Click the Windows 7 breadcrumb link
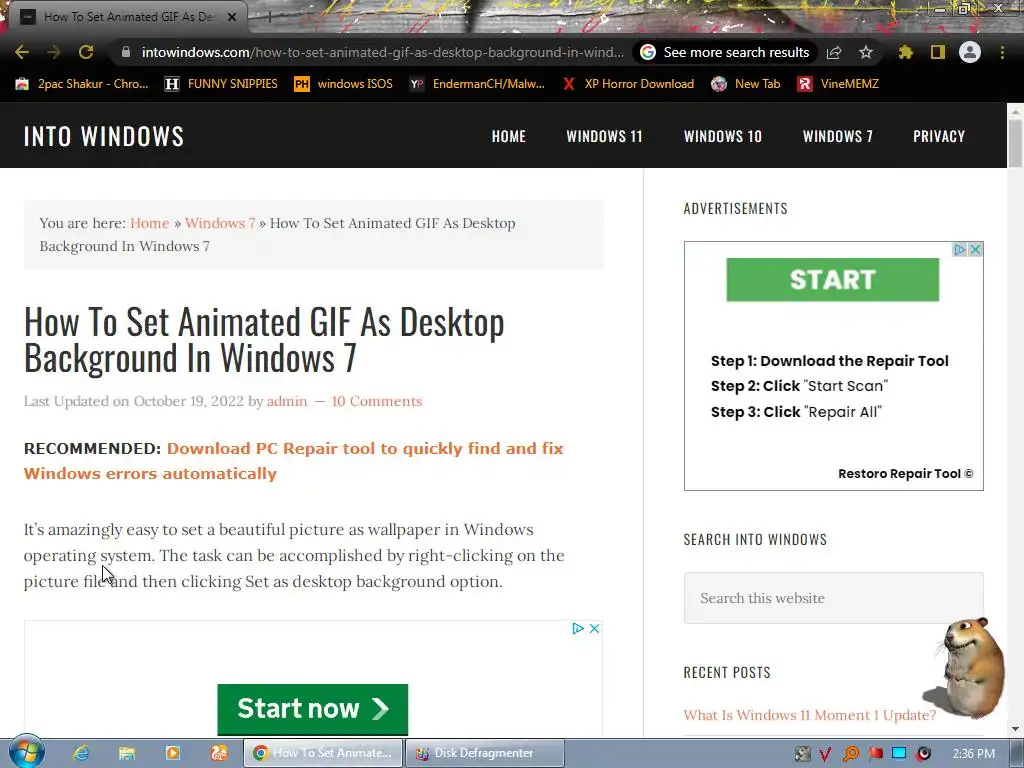Screen dimensions: 1024x768 [x=220, y=223]
